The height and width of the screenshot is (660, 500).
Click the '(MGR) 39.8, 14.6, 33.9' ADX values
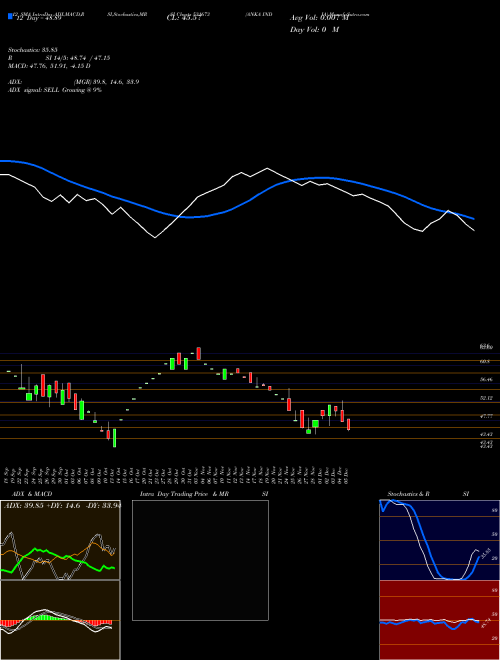[106, 82]
